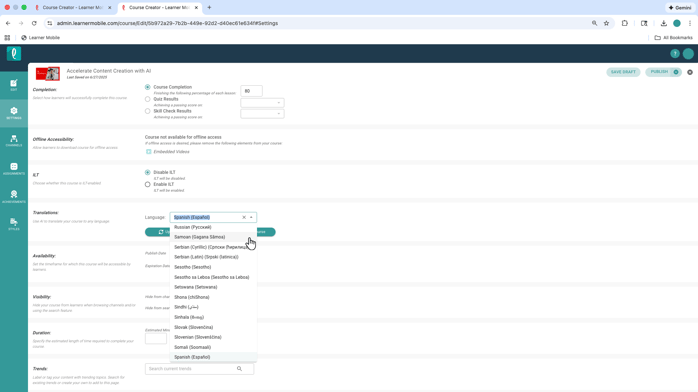Collapse the Language dropdown arrow
The height and width of the screenshot is (392, 698).
tap(252, 218)
